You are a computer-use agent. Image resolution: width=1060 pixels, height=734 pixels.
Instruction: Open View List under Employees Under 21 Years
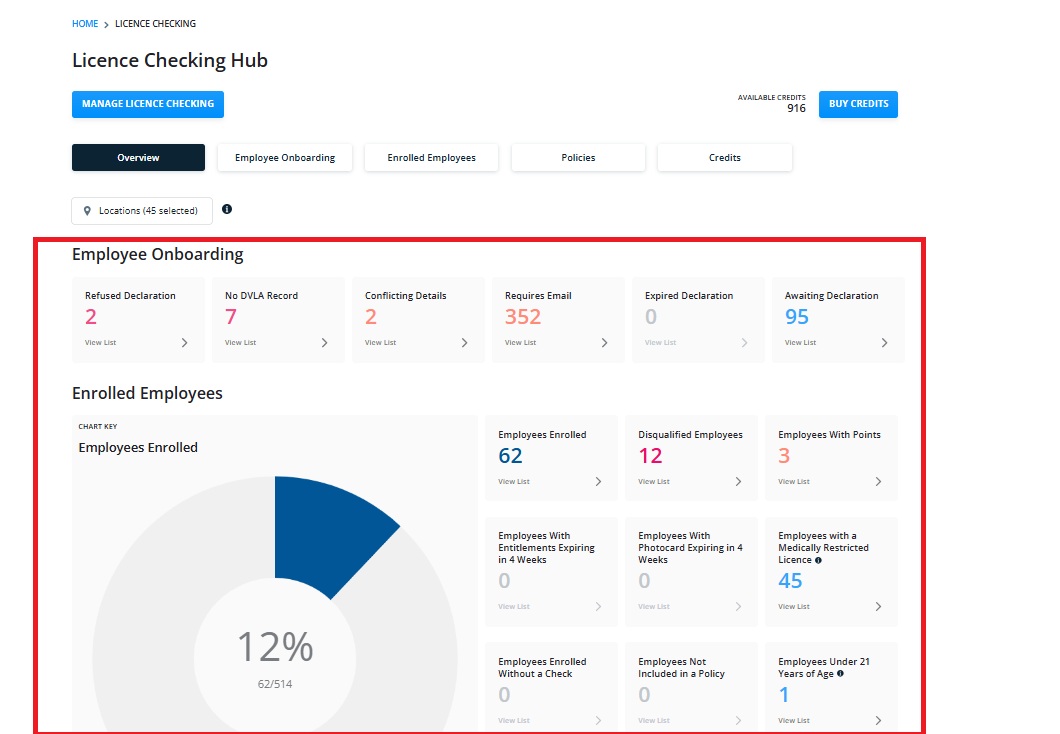(x=794, y=720)
